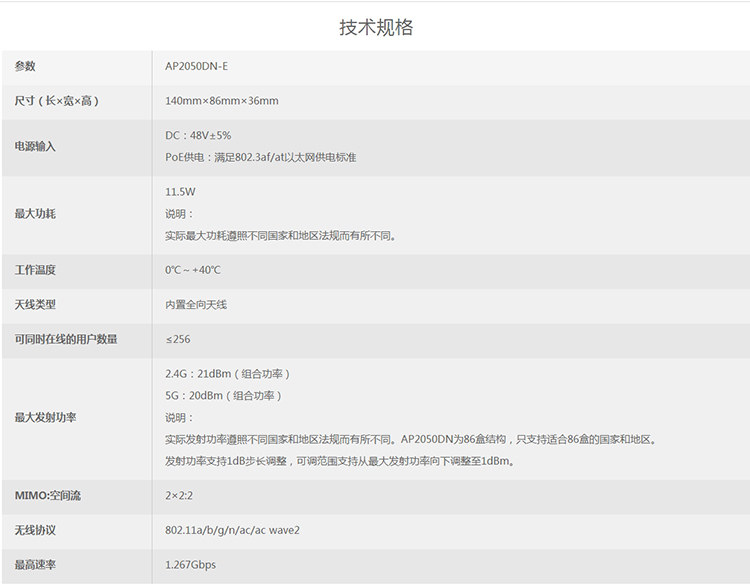Screen dimensions: 750x587
Task: Click the 2.4G：21dBm（组合功率）line
Action: point(228,374)
